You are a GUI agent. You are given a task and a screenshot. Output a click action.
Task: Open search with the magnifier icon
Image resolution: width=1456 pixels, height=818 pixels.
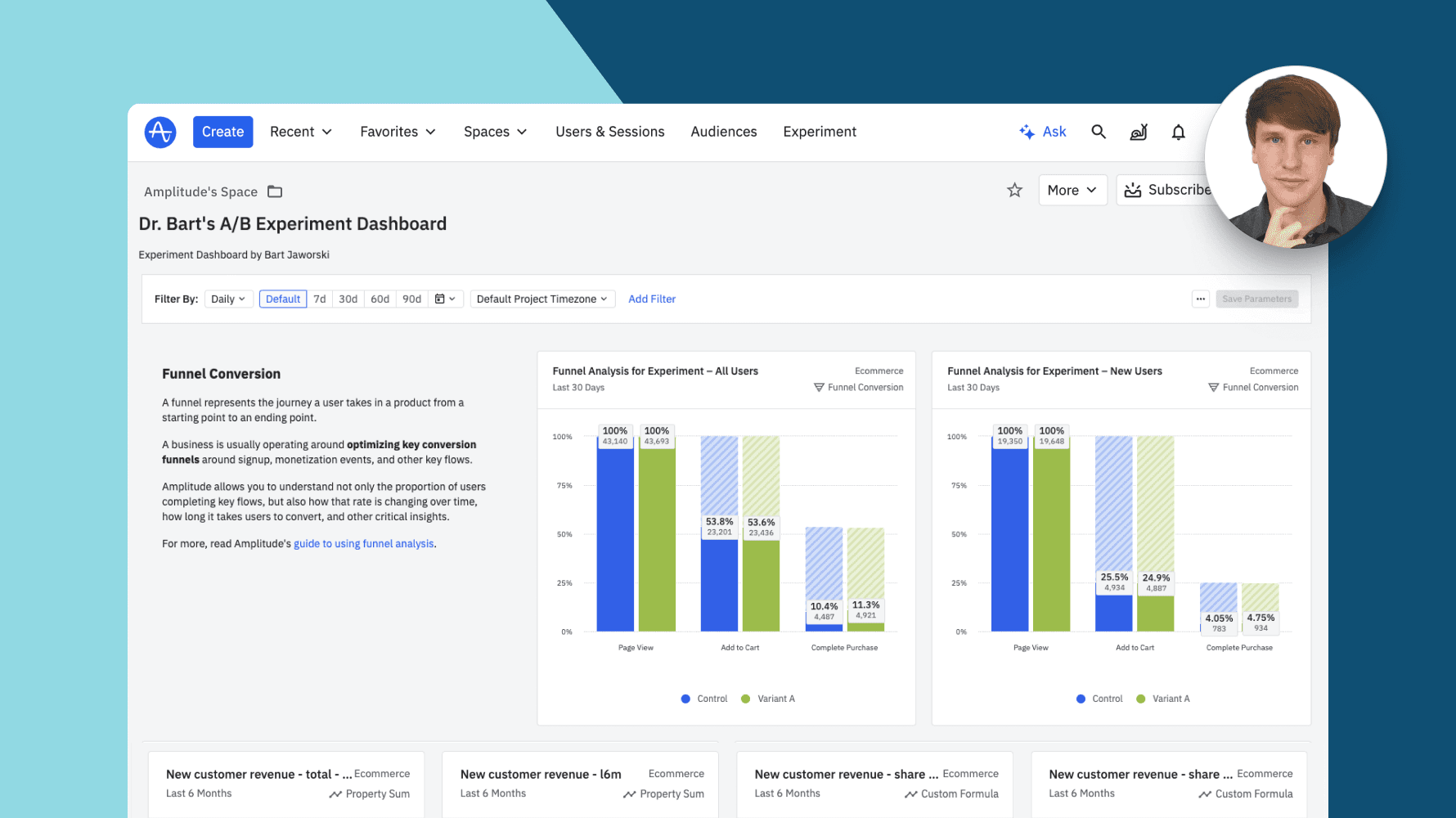point(1099,132)
